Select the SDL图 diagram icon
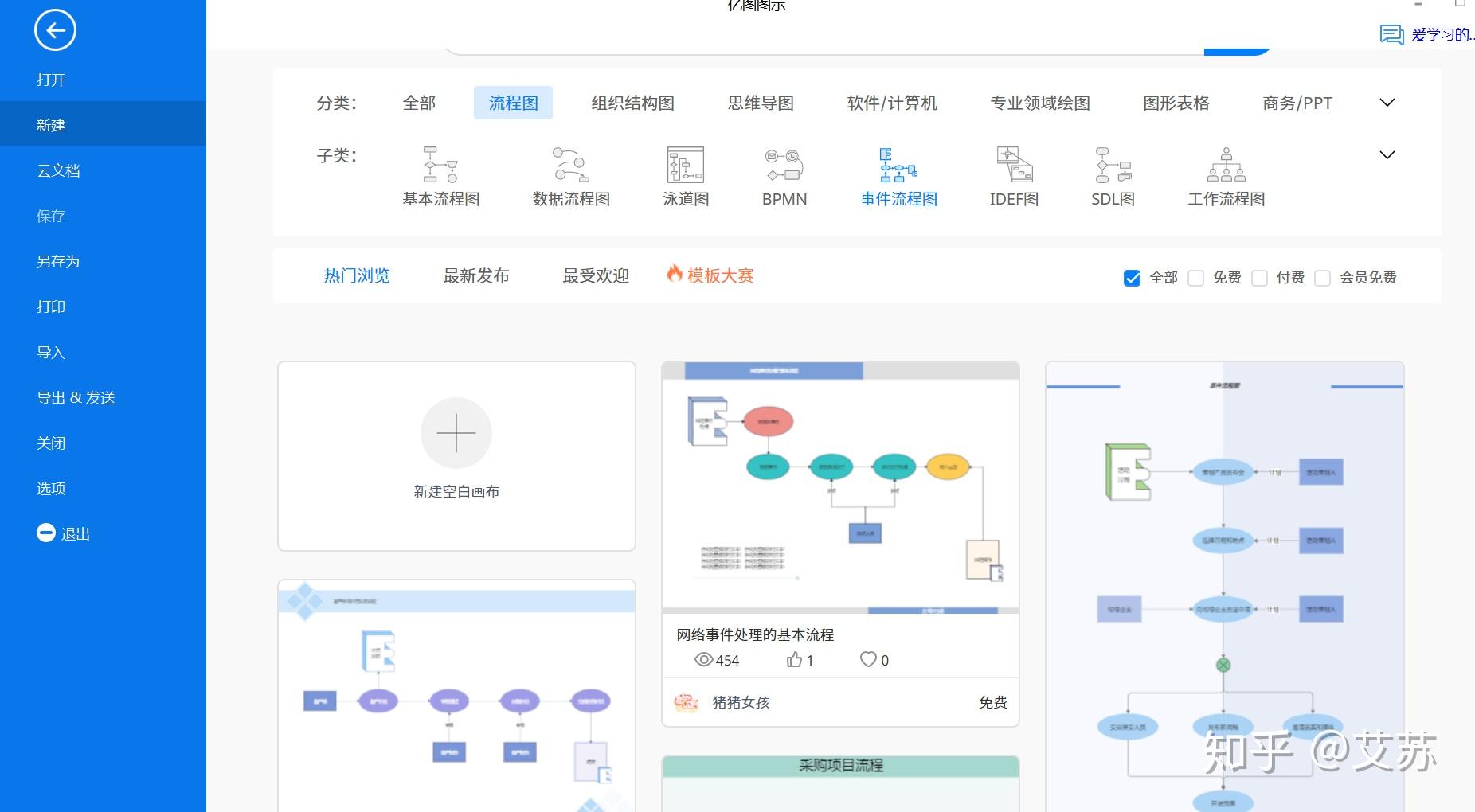This screenshot has width=1475, height=812. pos(1112,165)
